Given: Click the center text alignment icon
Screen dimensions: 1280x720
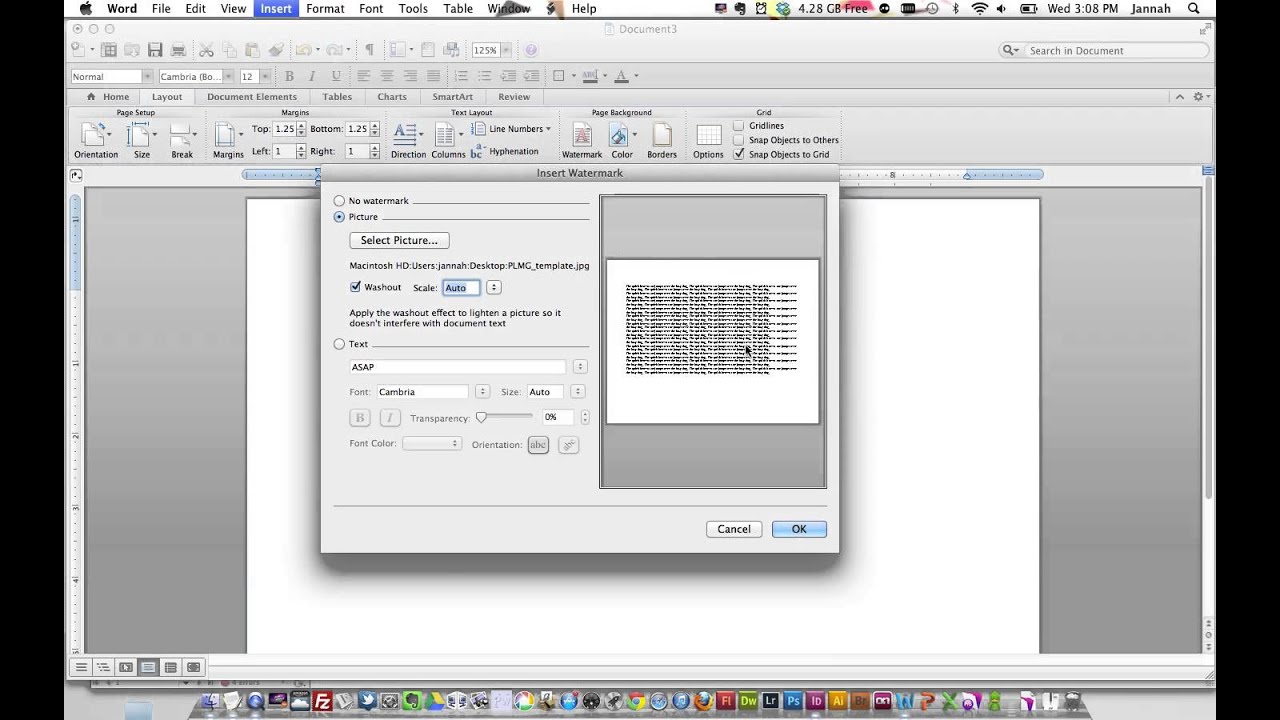Looking at the screenshot, I should (x=386, y=76).
